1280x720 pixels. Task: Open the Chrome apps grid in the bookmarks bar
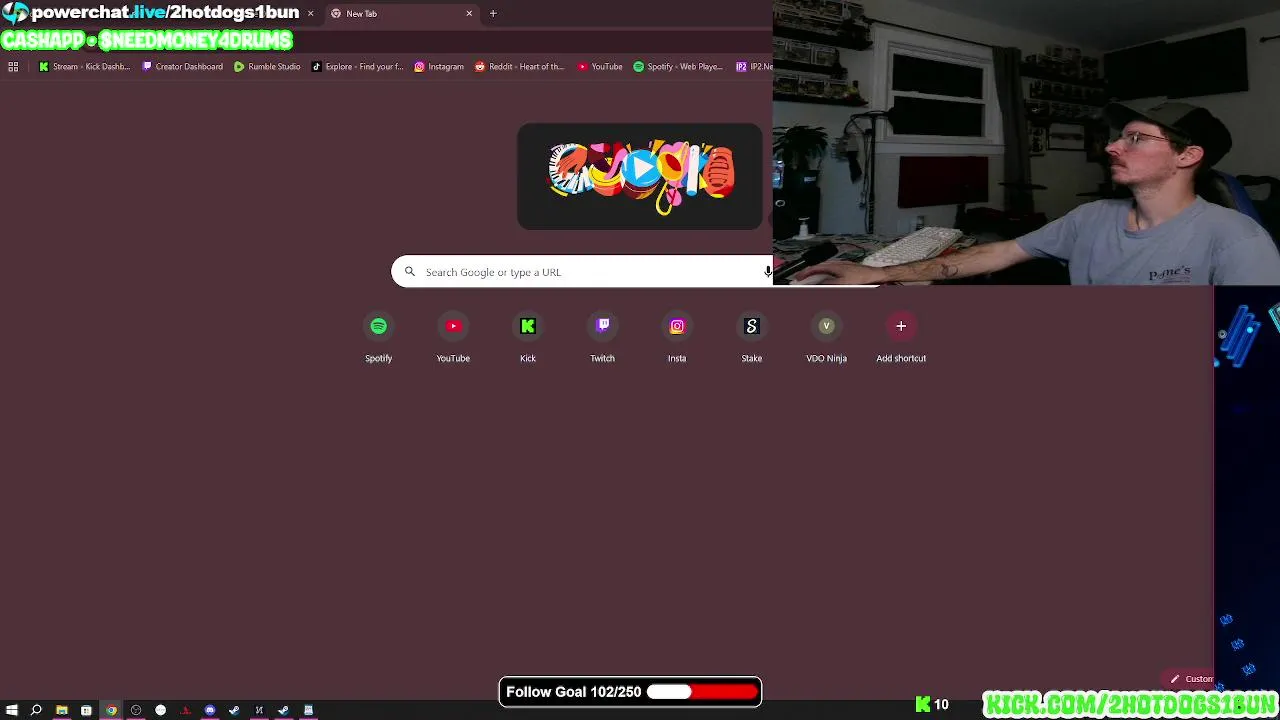tap(13, 67)
